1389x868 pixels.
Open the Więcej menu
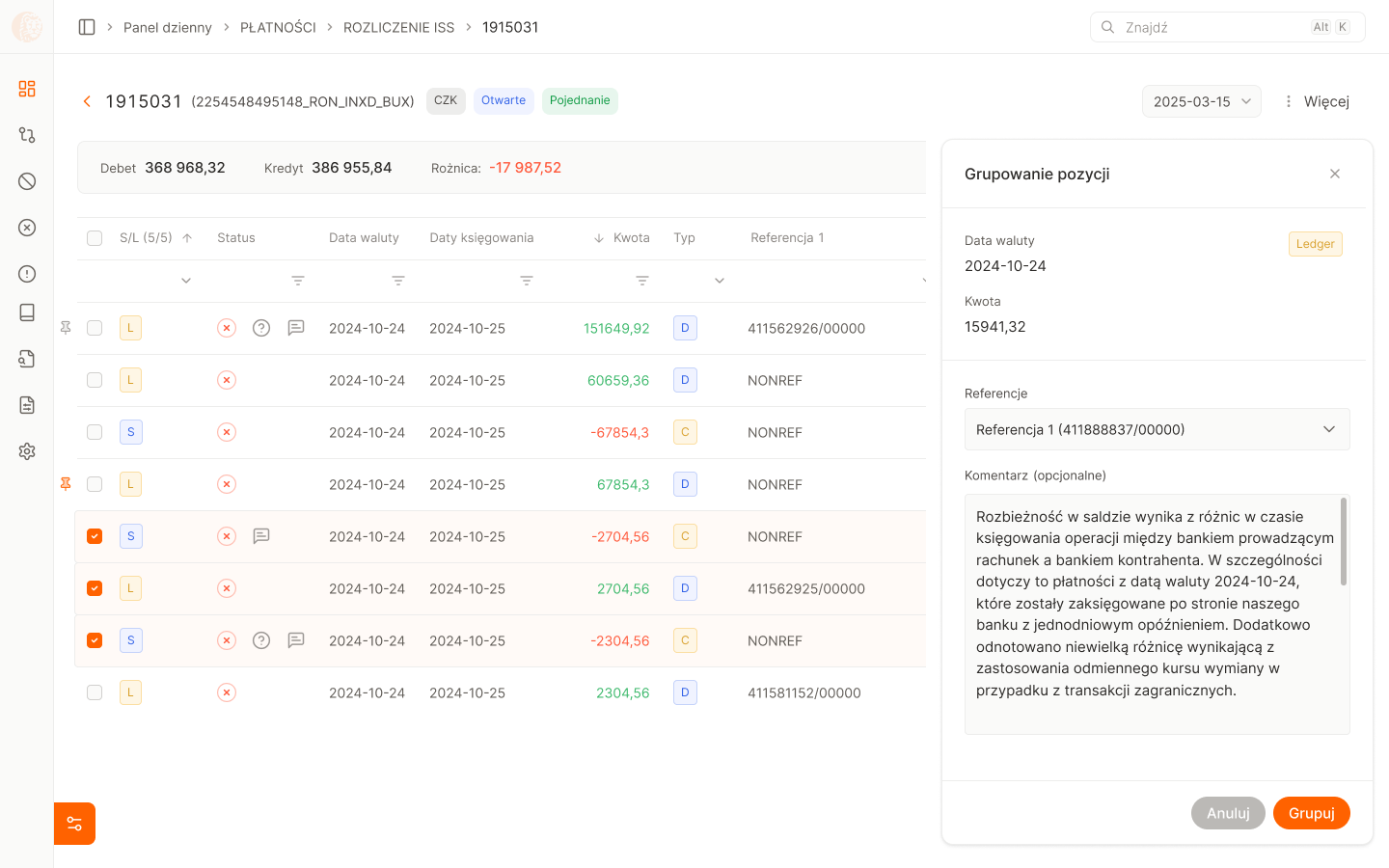[1316, 101]
